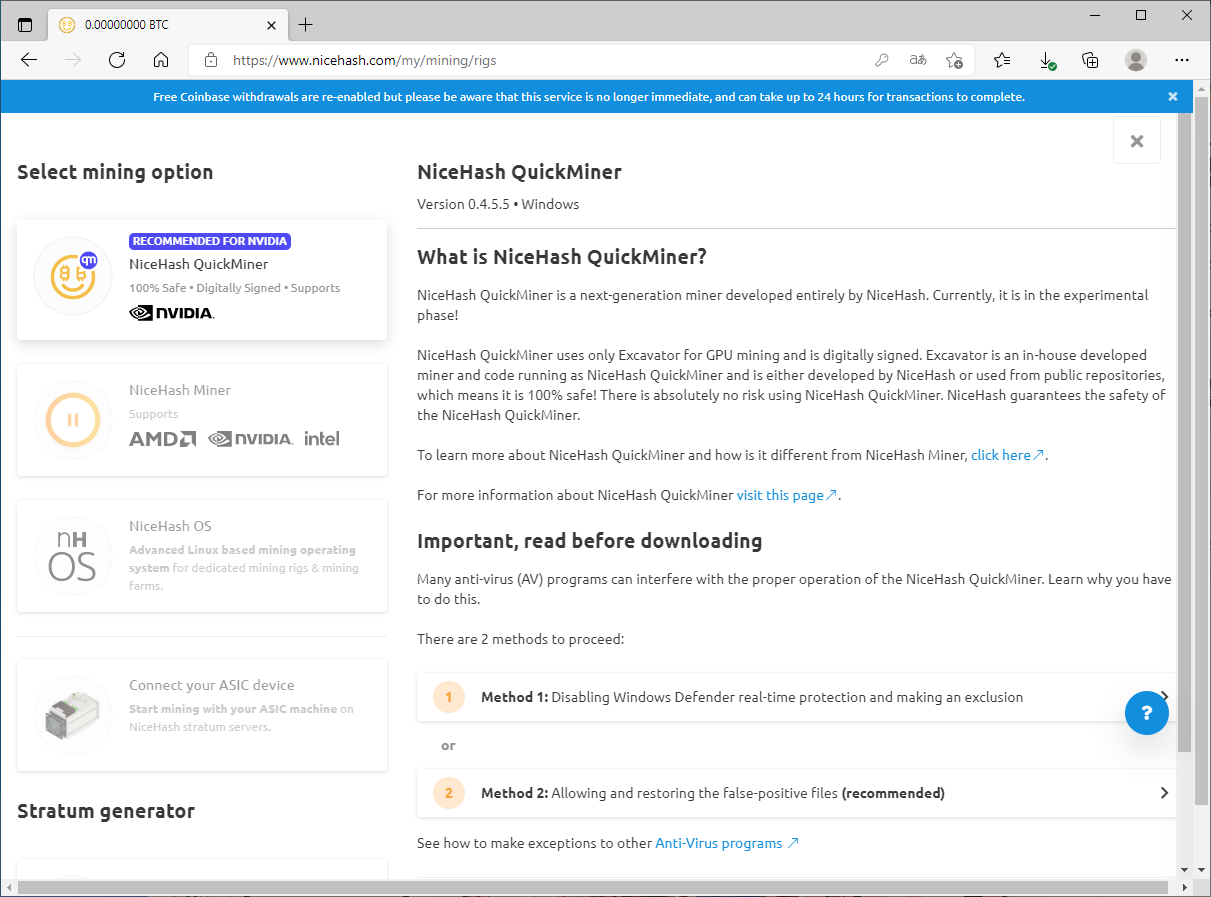Open the Collections panel
Screen dimensions: 1211x897
(1091, 60)
